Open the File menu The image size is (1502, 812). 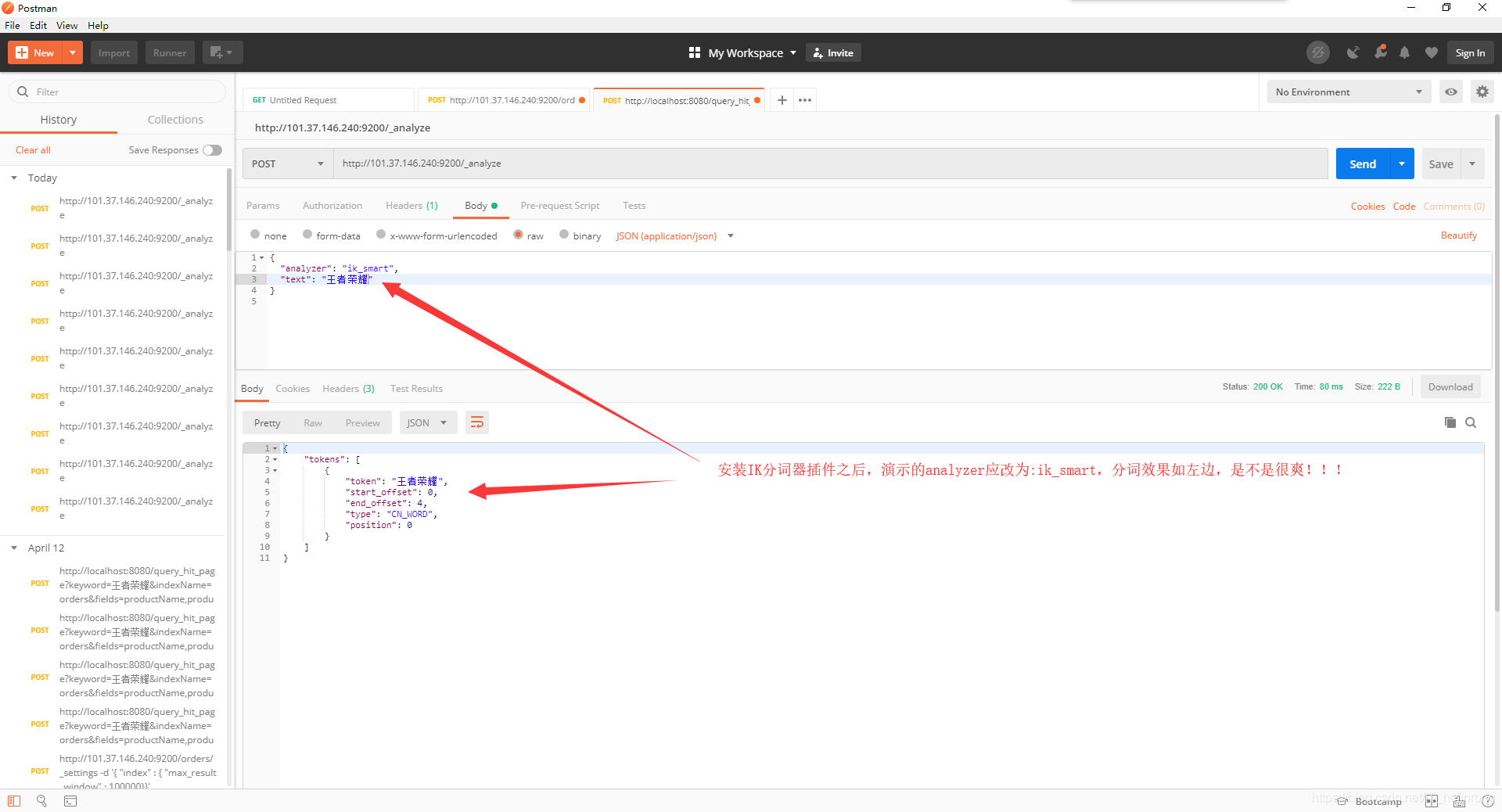coord(13,25)
